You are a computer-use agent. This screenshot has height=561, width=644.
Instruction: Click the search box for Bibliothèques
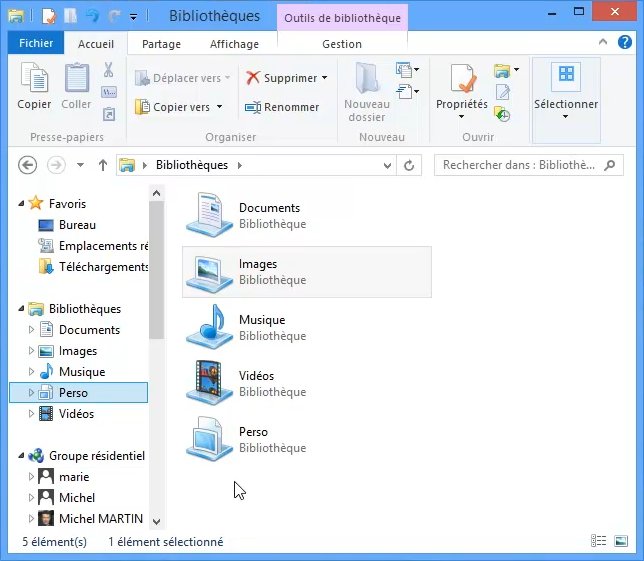coord(520,165)
